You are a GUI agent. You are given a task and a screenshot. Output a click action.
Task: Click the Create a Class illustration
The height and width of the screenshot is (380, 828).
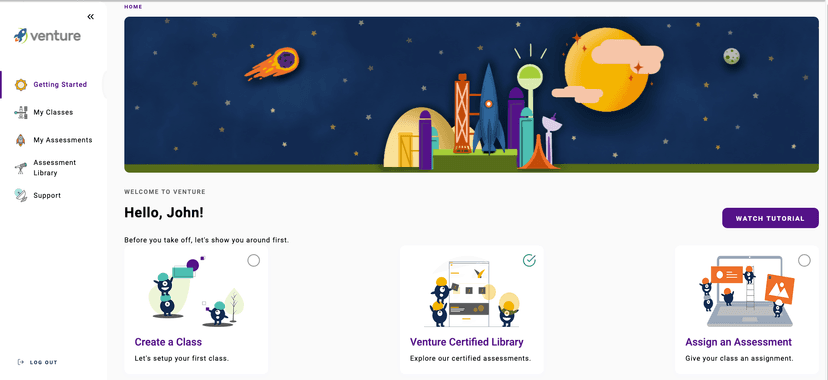196,291
